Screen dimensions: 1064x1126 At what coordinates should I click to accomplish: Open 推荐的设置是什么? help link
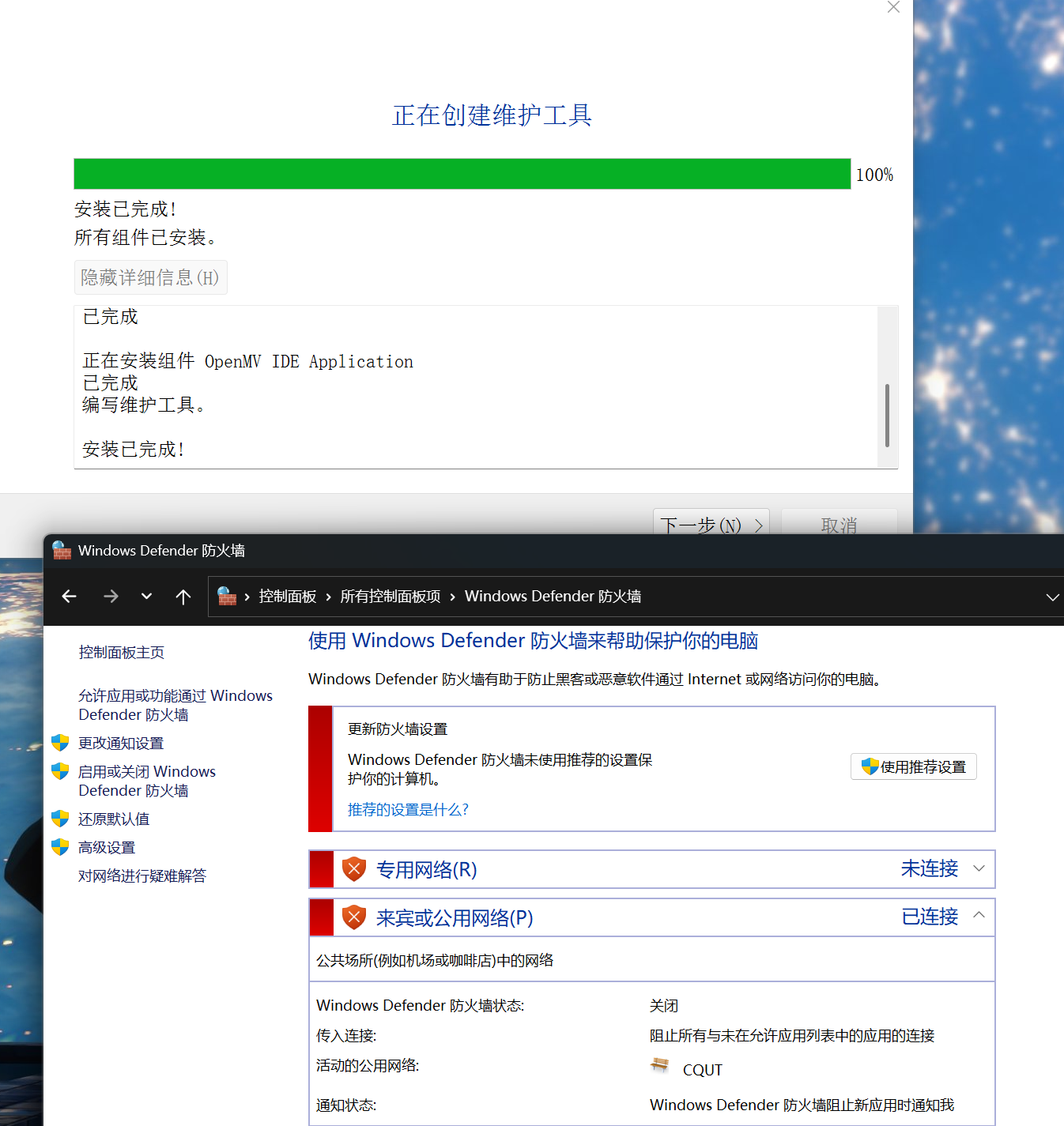409,810
